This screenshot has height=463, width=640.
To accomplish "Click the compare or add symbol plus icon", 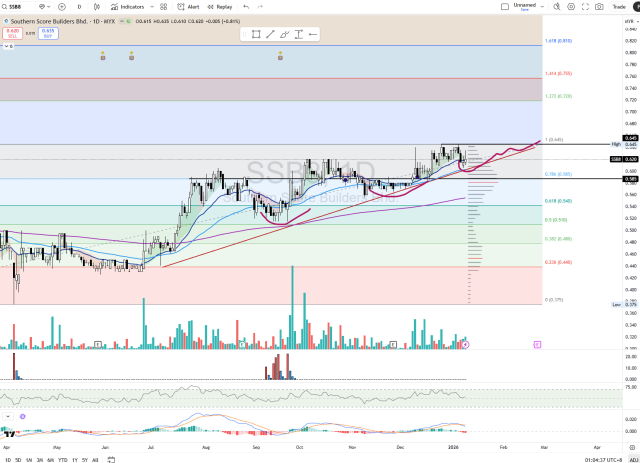I will 62,7.
